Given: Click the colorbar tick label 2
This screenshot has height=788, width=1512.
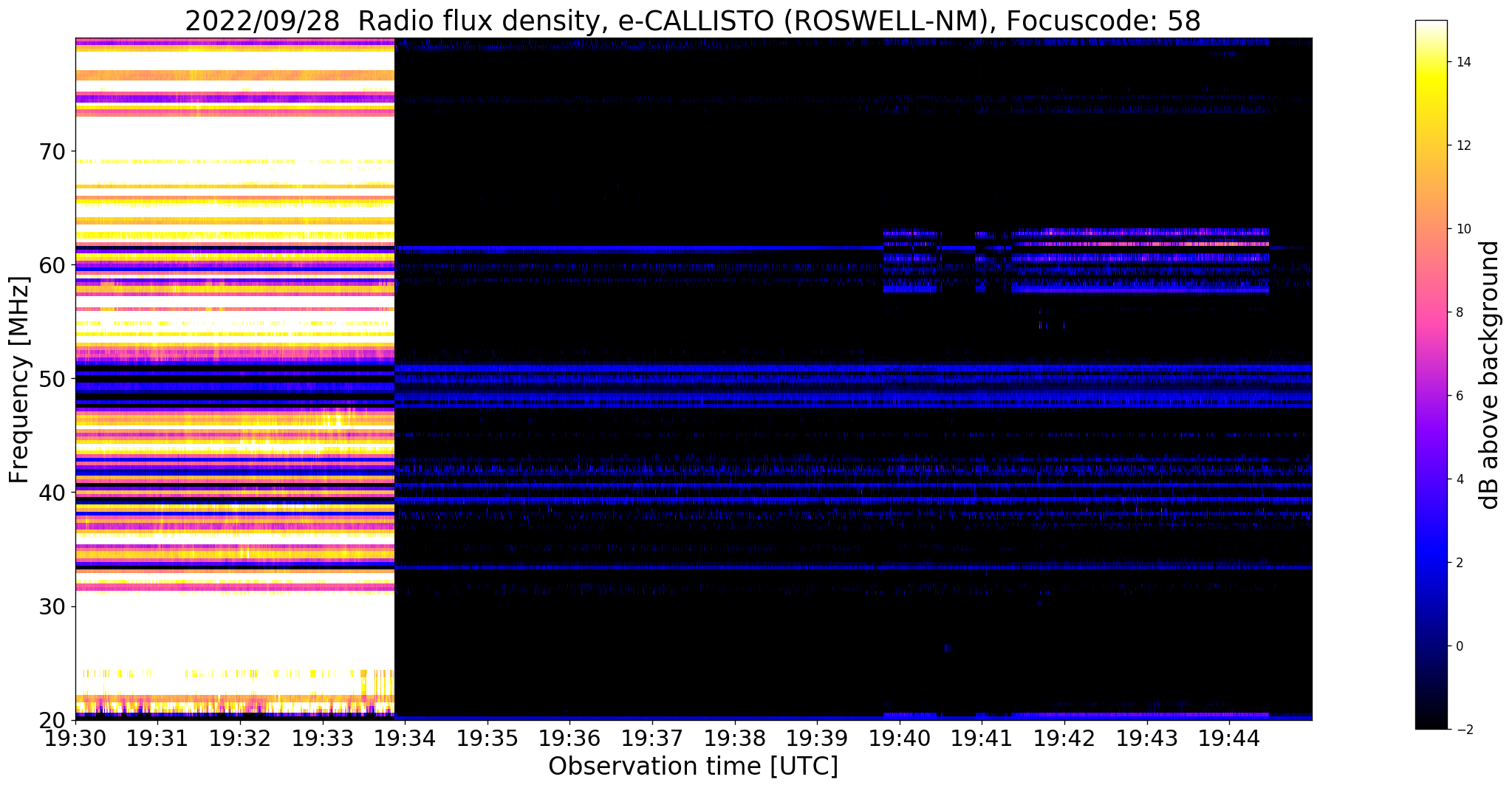Looking at the screenshot, I should [x=1459, y=563].
